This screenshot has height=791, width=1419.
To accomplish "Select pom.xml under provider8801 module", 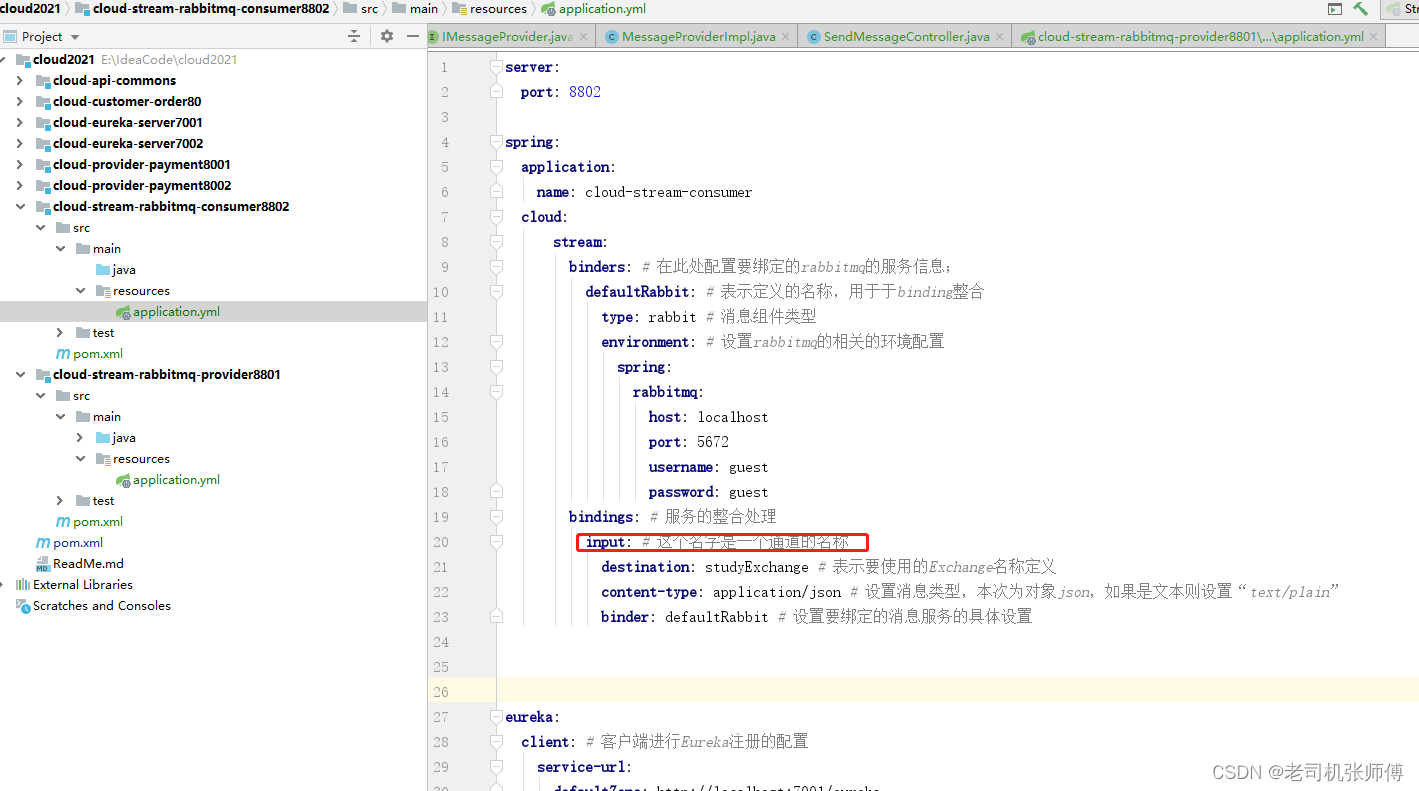I will tap(89, 522).
